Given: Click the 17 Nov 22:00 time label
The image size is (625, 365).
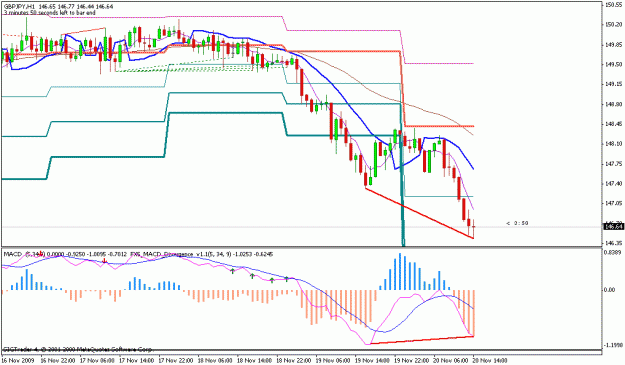Looking at the screenshot, I should click(x=176, y=361).
